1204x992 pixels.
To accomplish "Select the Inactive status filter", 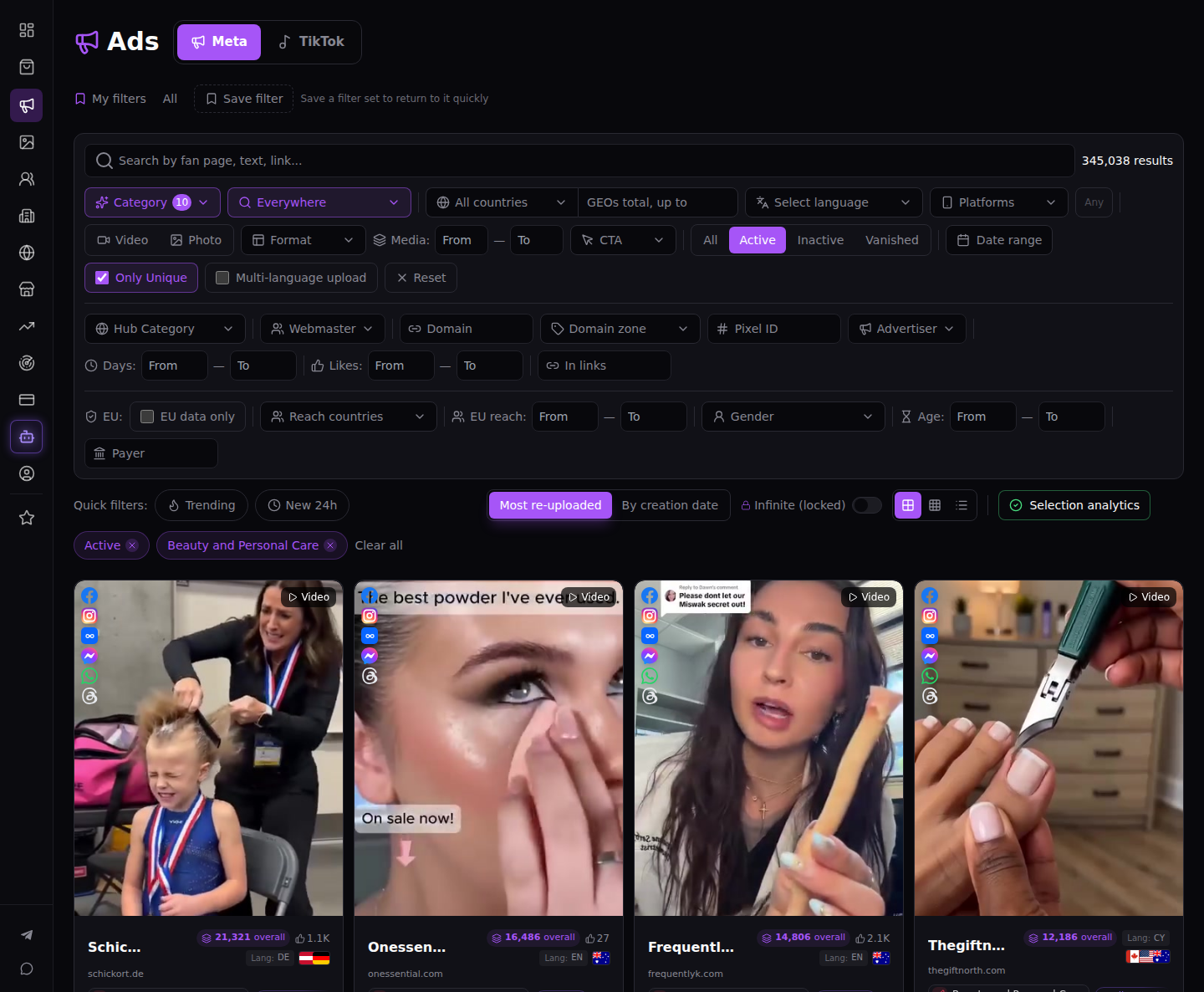I will tap(820, 240).
